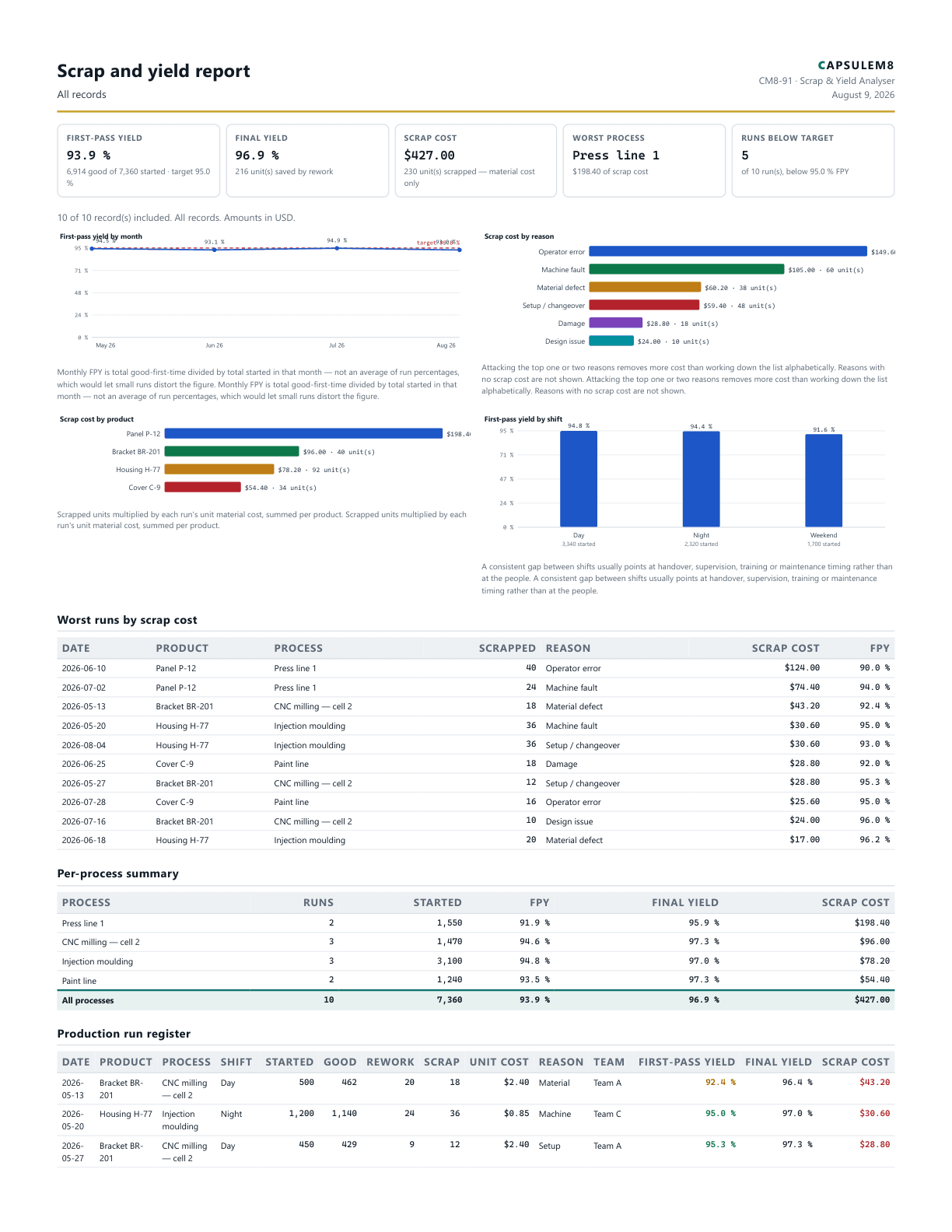Click the Weekend shift yield bar
Viewport: 952px width, 1232px height.
point(824,481)
